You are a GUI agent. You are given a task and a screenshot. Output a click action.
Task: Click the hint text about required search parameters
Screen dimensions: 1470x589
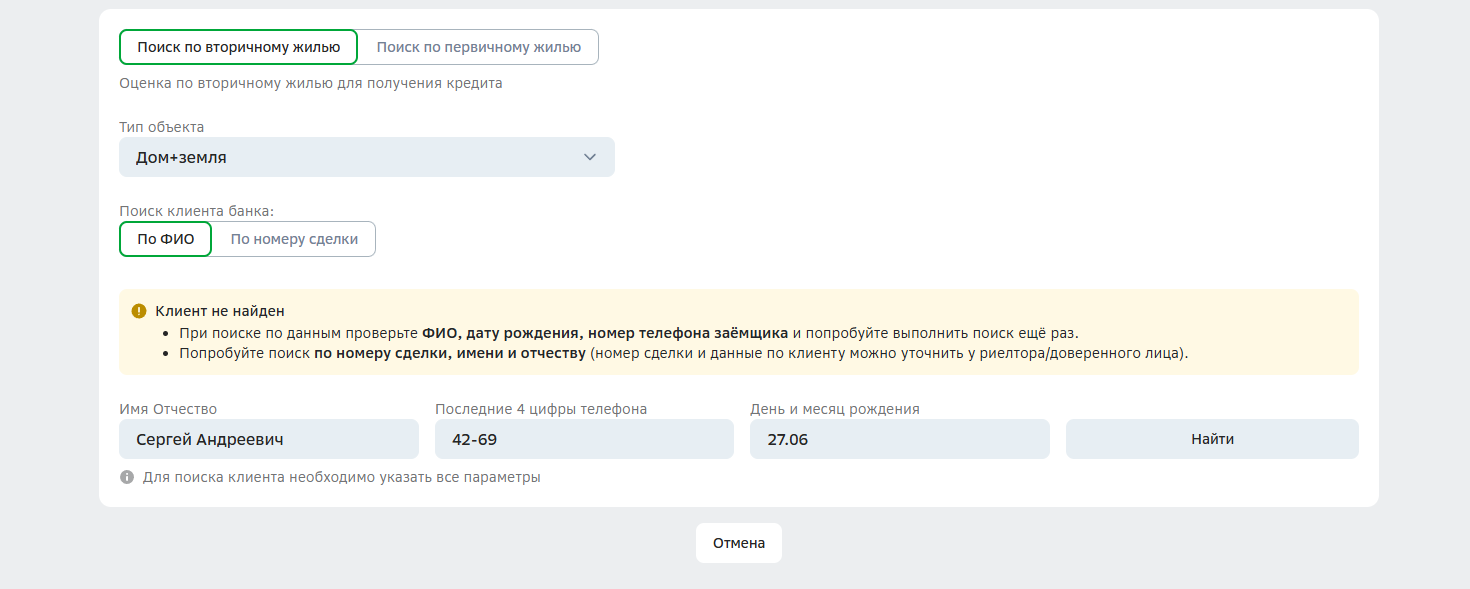point(341,477)
